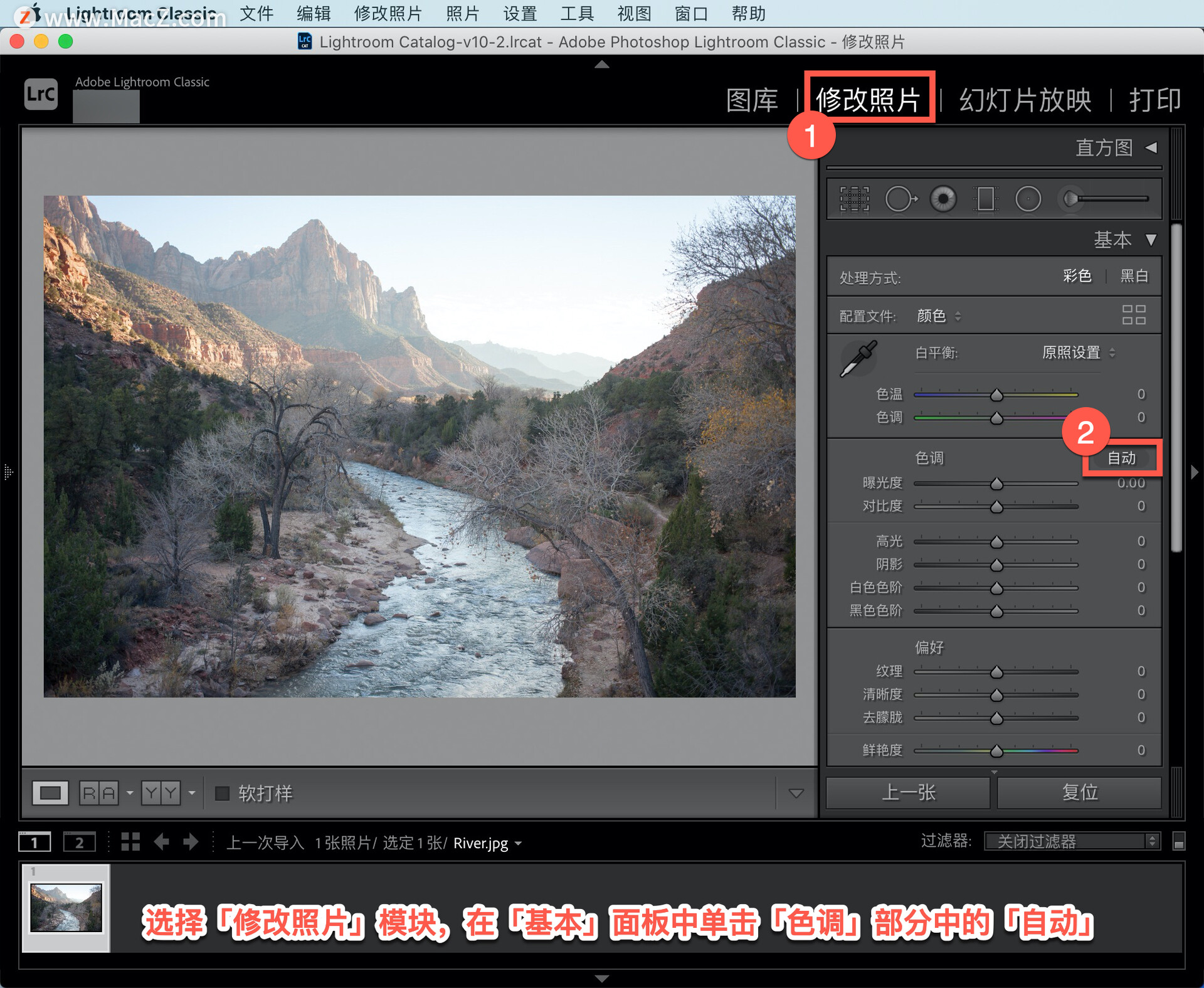Image resolution: width=1204 pixels, height=988 pixels.
Task: Switch to 幻灯片放映 Slideshow module
Action: pos(1025,100)
